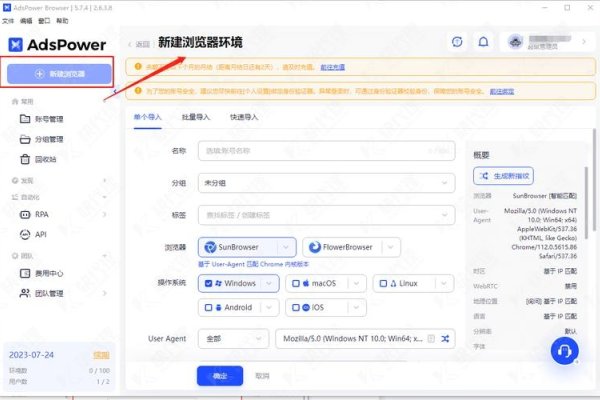This screenshot has height=400, width=600.
Task: Open SunBrowser version dropdown arrow
Action: click(286, 247)
